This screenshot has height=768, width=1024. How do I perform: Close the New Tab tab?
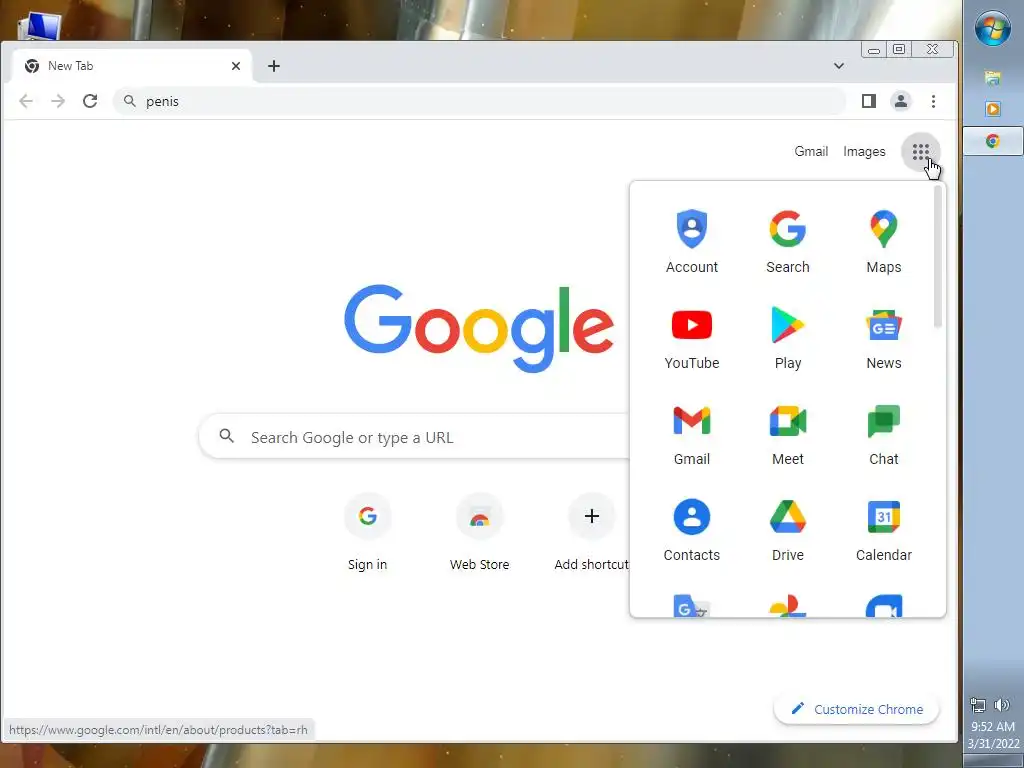tap(236, 66)
